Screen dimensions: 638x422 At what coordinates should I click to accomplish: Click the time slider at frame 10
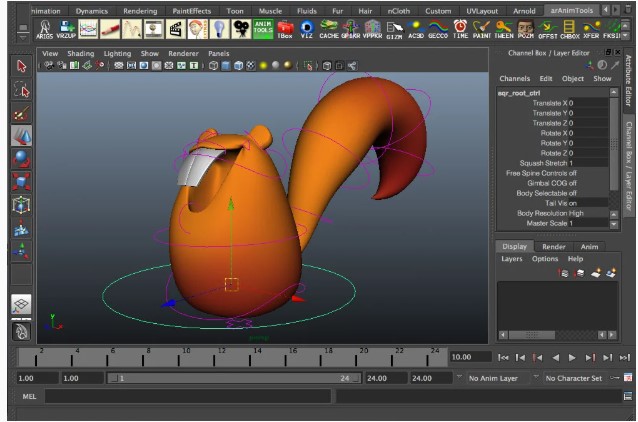178,359
